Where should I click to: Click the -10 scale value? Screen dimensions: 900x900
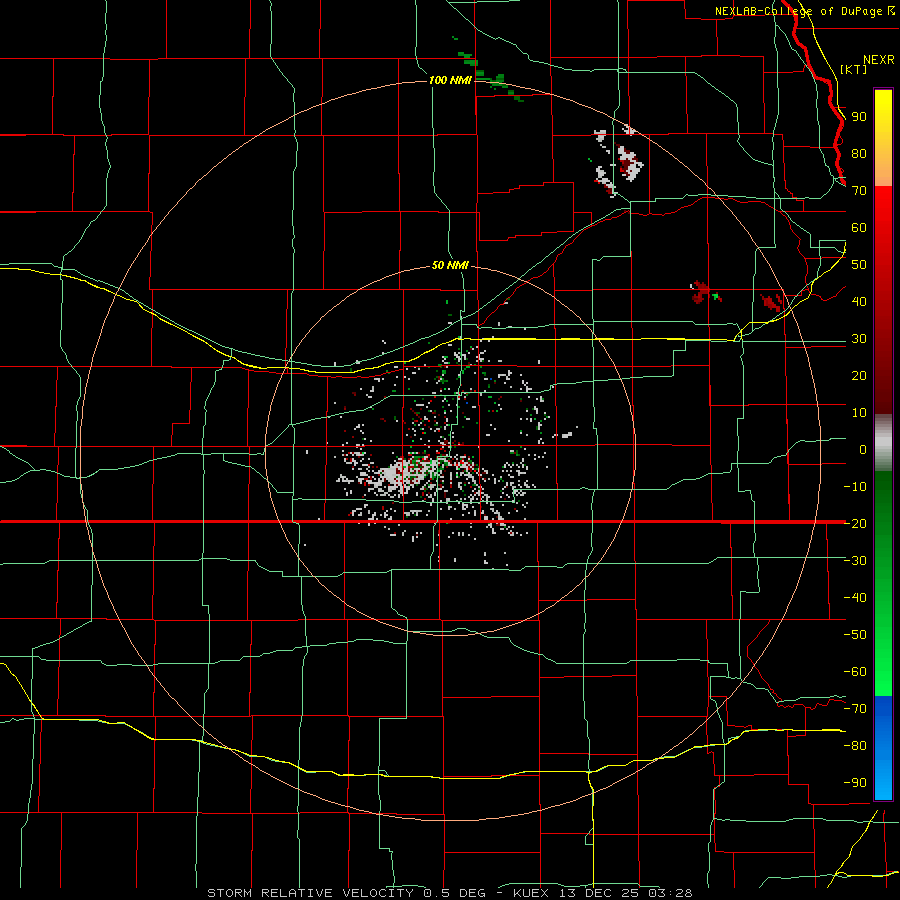[x=855, y=487]
